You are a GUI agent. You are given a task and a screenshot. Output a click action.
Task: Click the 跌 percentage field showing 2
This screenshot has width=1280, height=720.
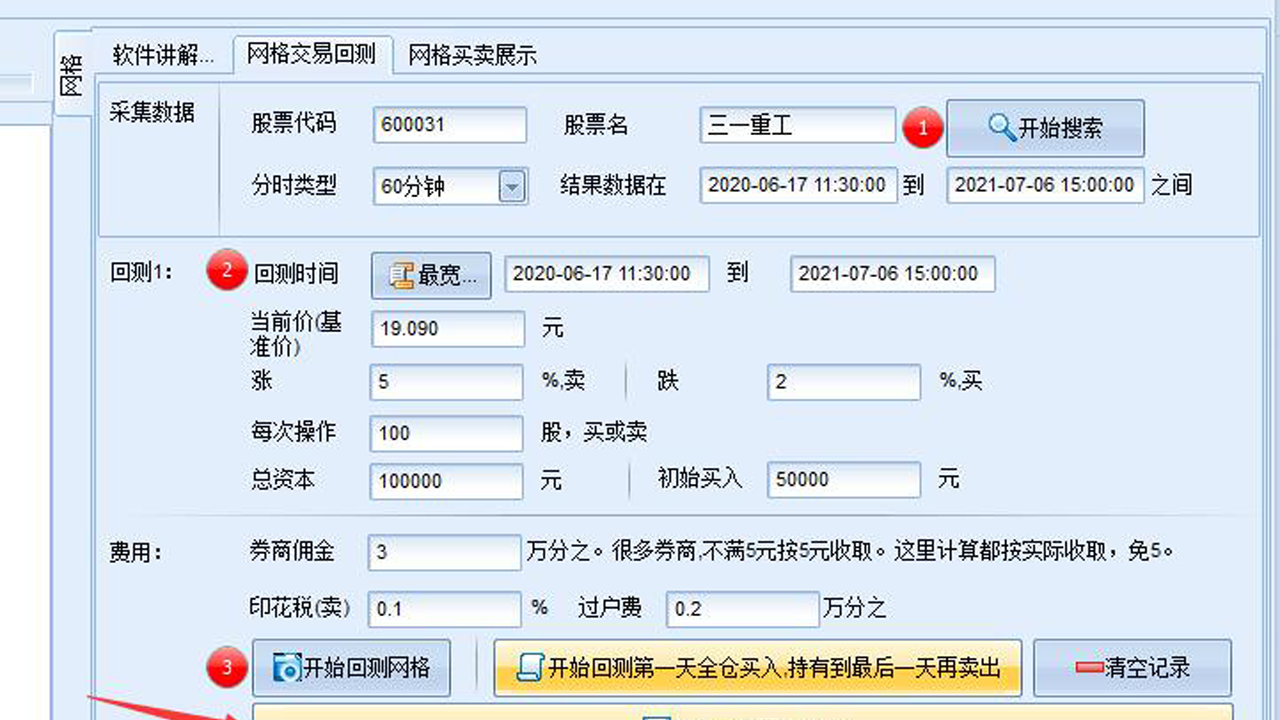coord(844,382)
